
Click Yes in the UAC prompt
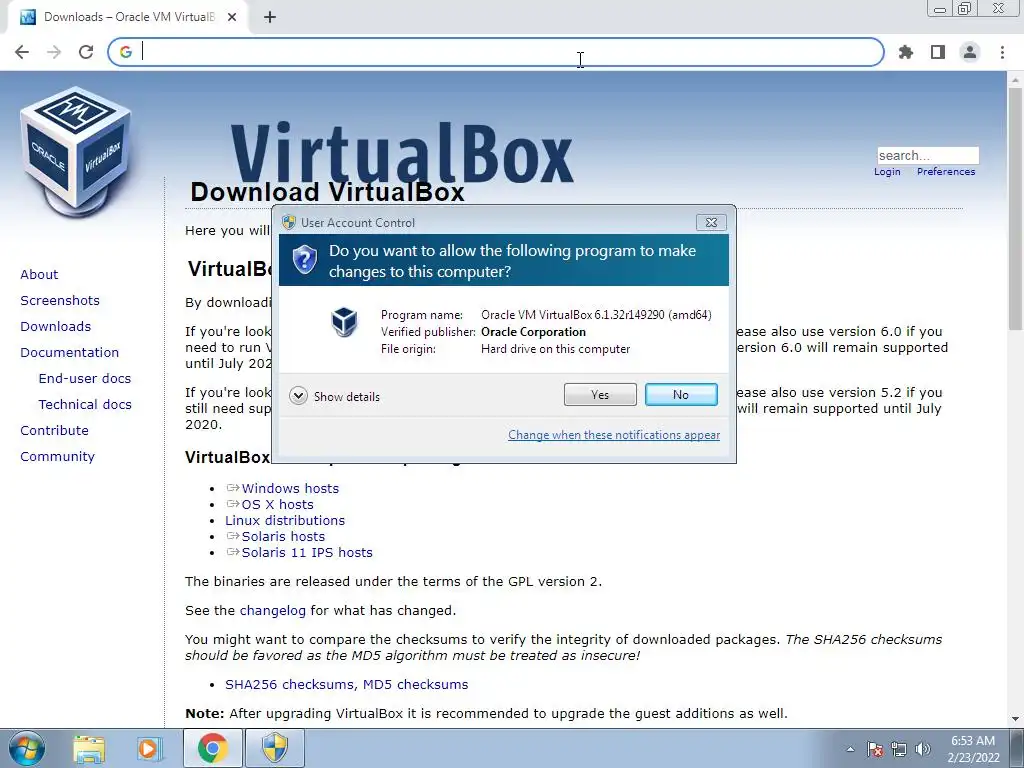(x=600, y=394)
